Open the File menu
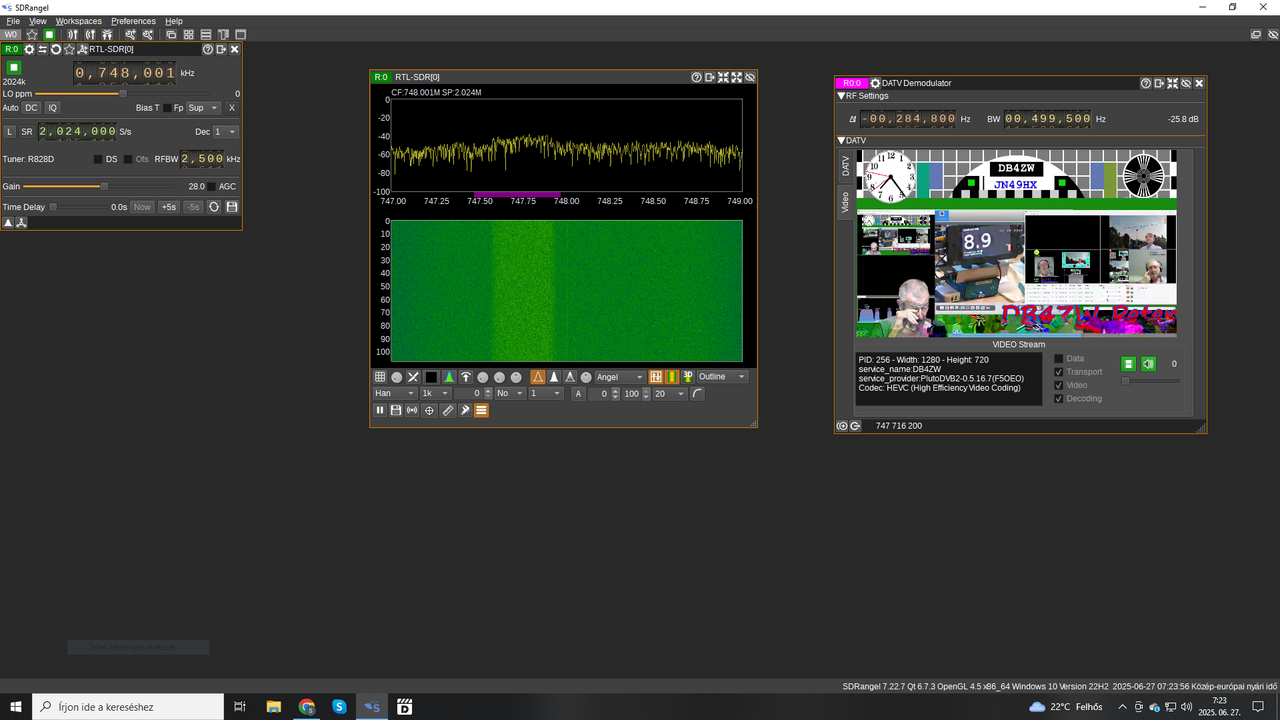This screenshot has height=720, width=1280. pyautogui.click(x=13, y=21)
